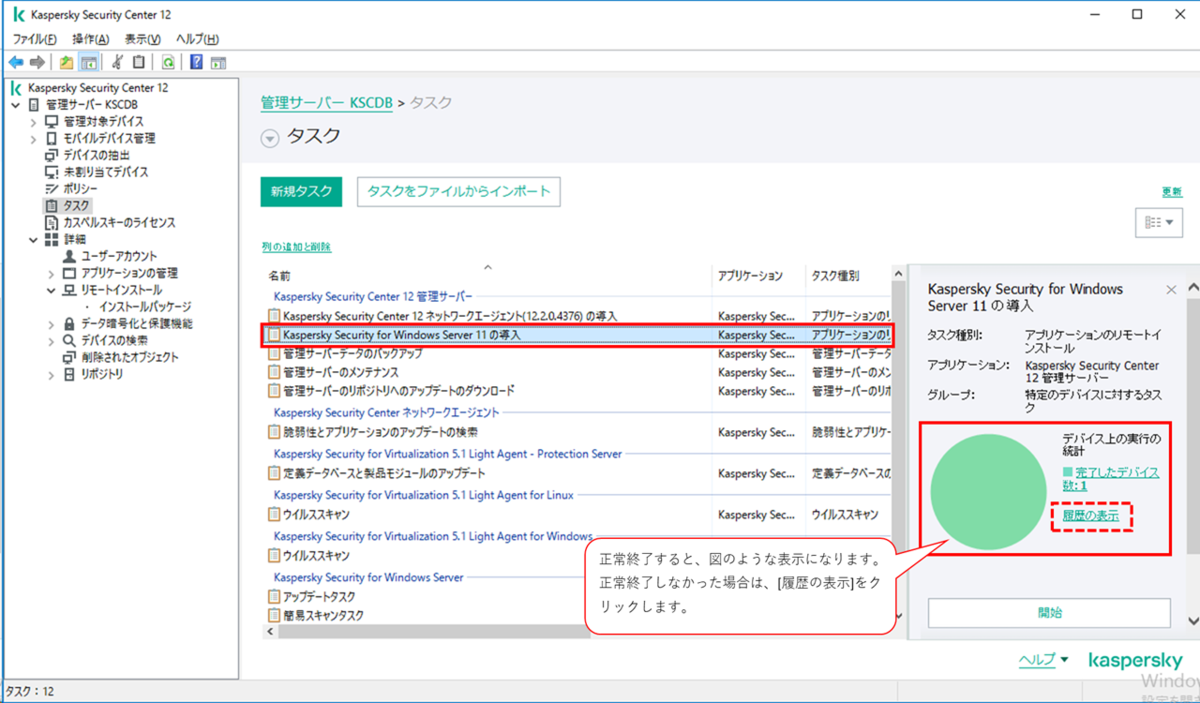This screenshot has height=703, width=1200.
Task: Select the Kaspersky Security Center 12 root node
Action: click(x=98, y=88)
